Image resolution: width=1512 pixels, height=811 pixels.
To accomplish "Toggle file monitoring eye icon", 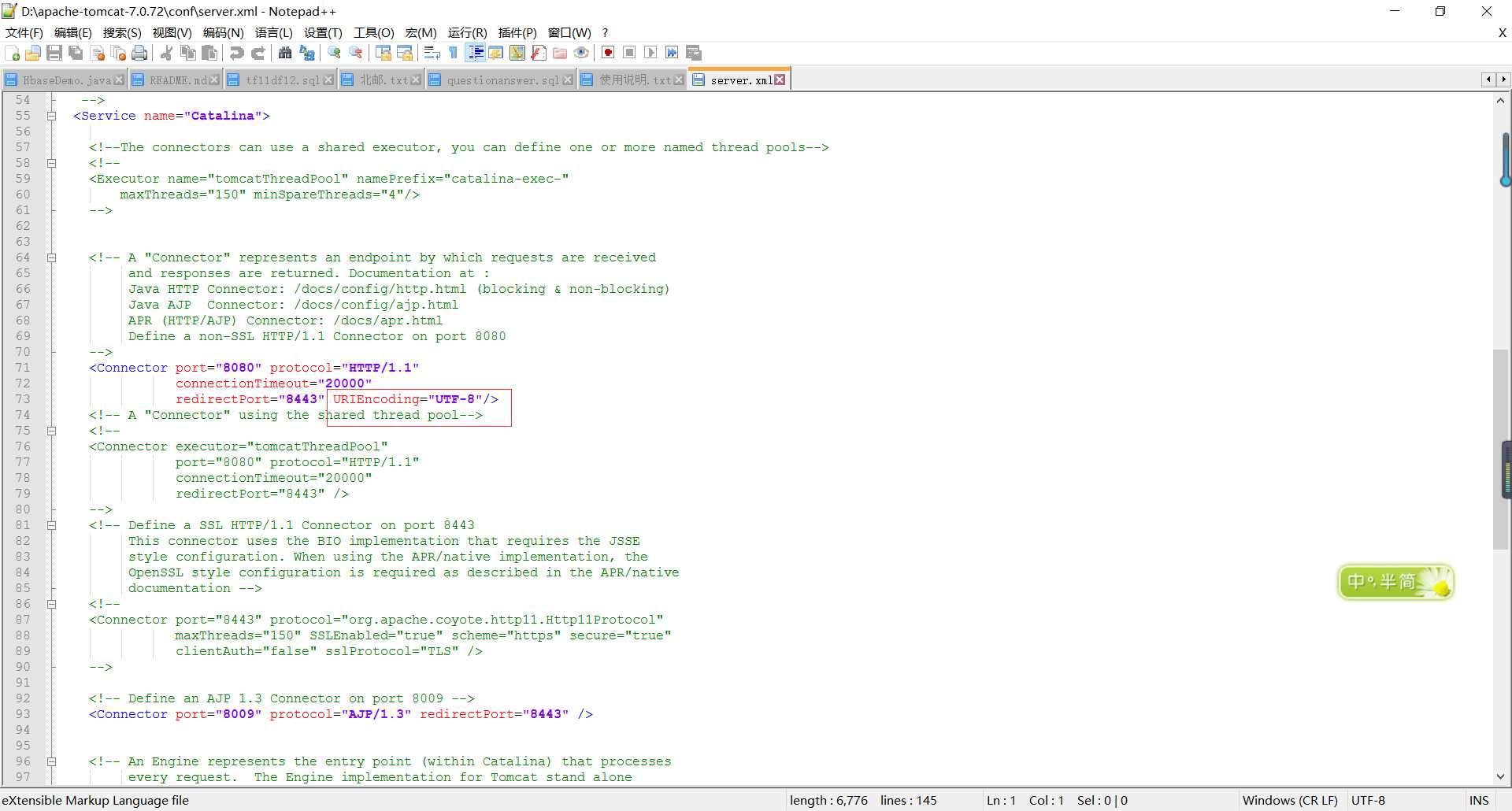I will [x=581, y=53].
